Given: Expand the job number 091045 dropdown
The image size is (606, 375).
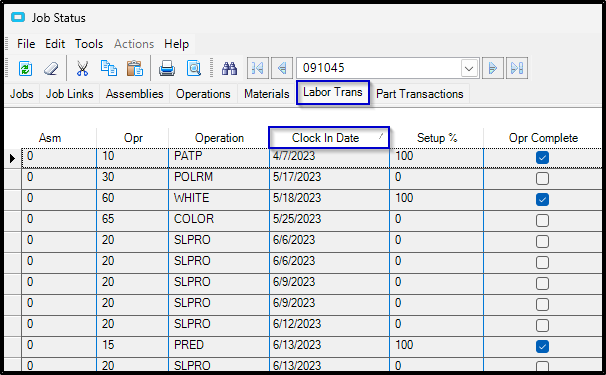Looking at the screenshot, I should 469,69.
